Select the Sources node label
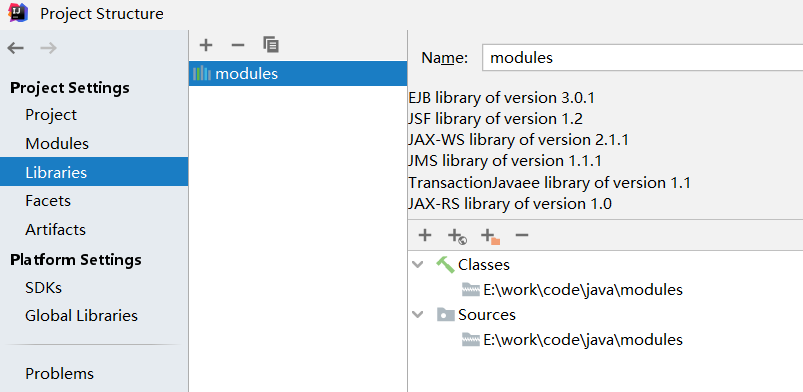The height and width of the screenshot is (392, 803). [487, 314]
